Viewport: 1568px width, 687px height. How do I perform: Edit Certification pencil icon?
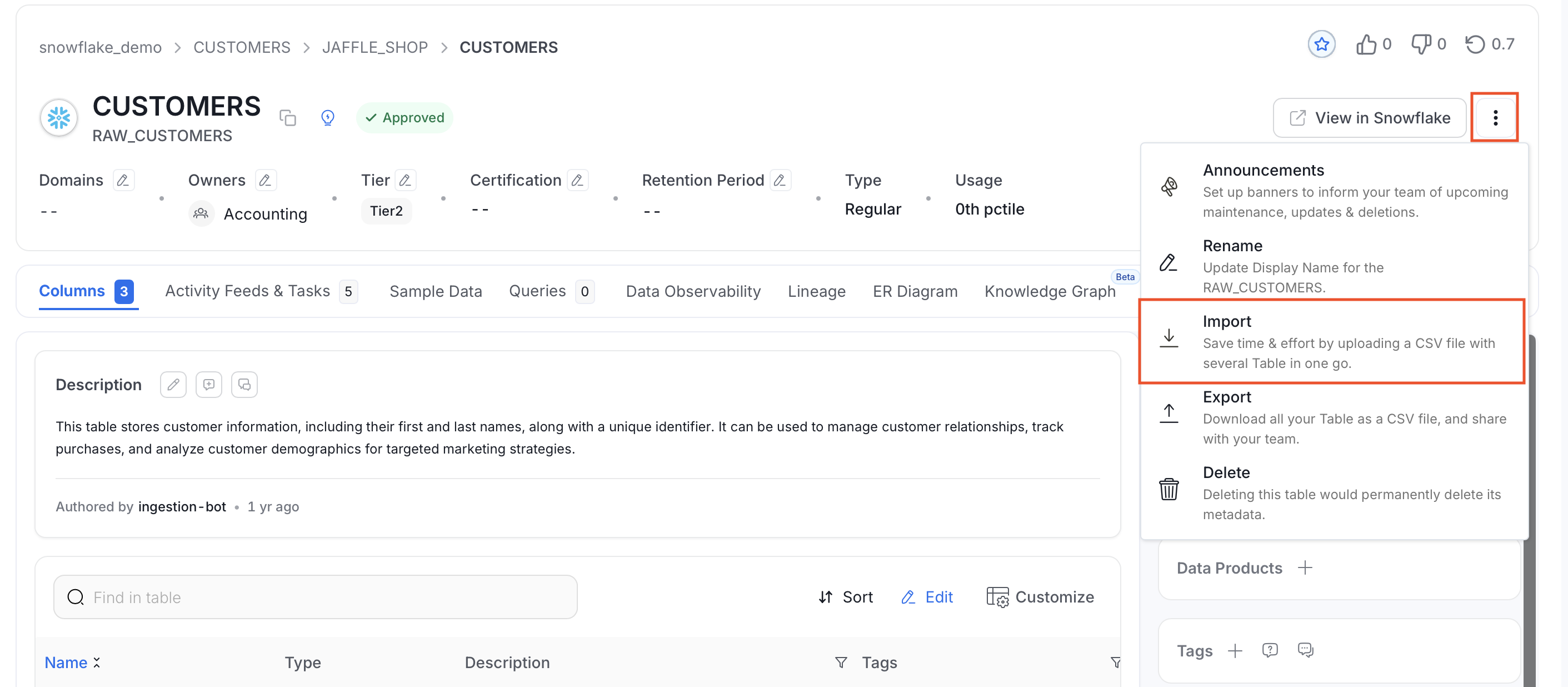tap(578, 180)
